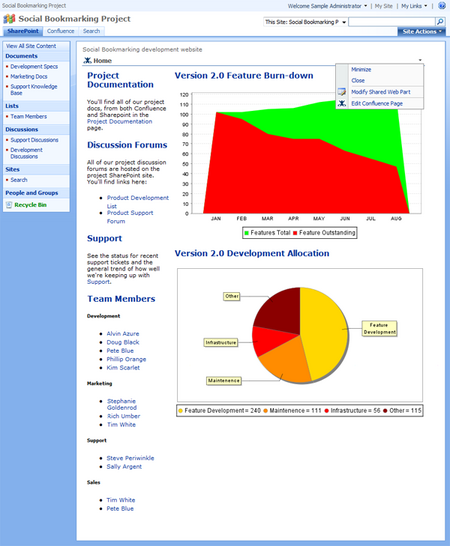450x546 pixels.
Task: Expand the My Links dropdown
Action: [x=414, y=6]
